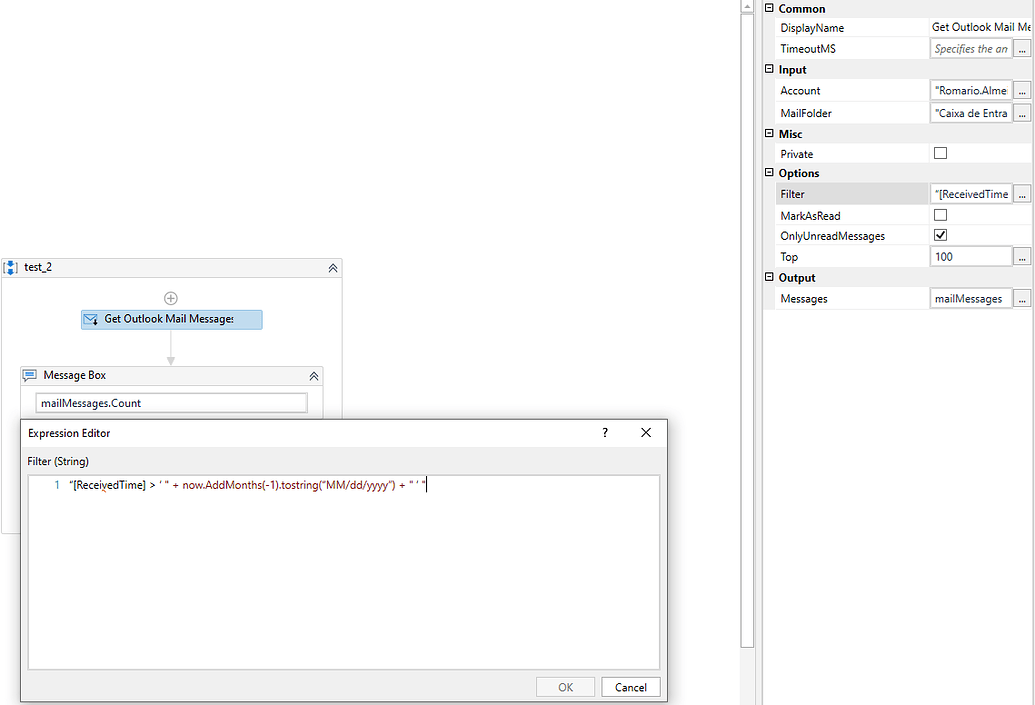This screenshot has height=705, width=1035.
Task: Uncheck the OnlyUnreadMessages checkbox
Action: coord(941,235)
